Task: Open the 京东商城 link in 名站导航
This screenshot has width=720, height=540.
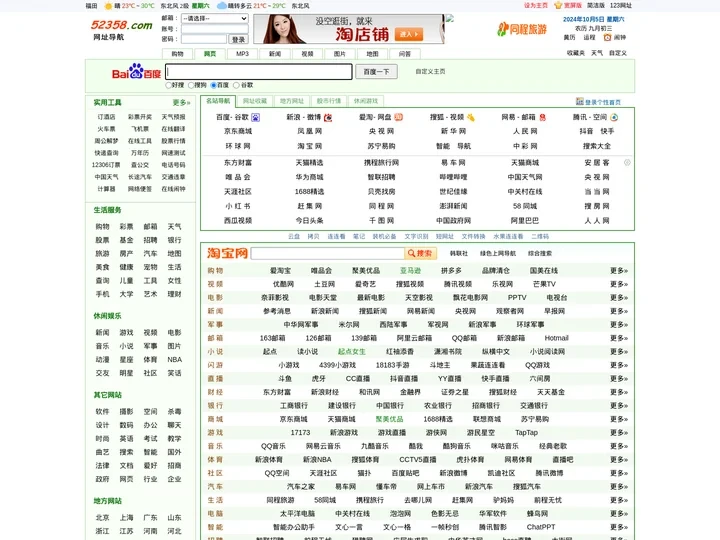Action: (x=238, y=131)
